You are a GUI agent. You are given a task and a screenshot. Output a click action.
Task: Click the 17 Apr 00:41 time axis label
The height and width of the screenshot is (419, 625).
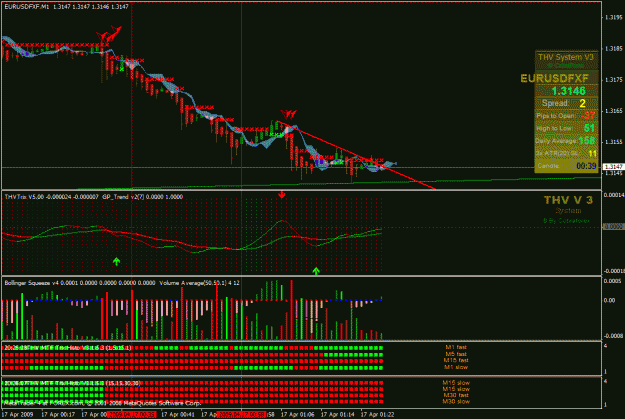(178, 415)
